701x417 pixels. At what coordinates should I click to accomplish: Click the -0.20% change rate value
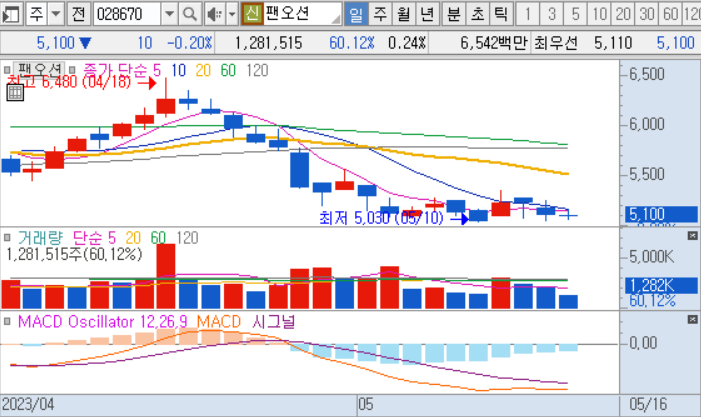point(189,43)
